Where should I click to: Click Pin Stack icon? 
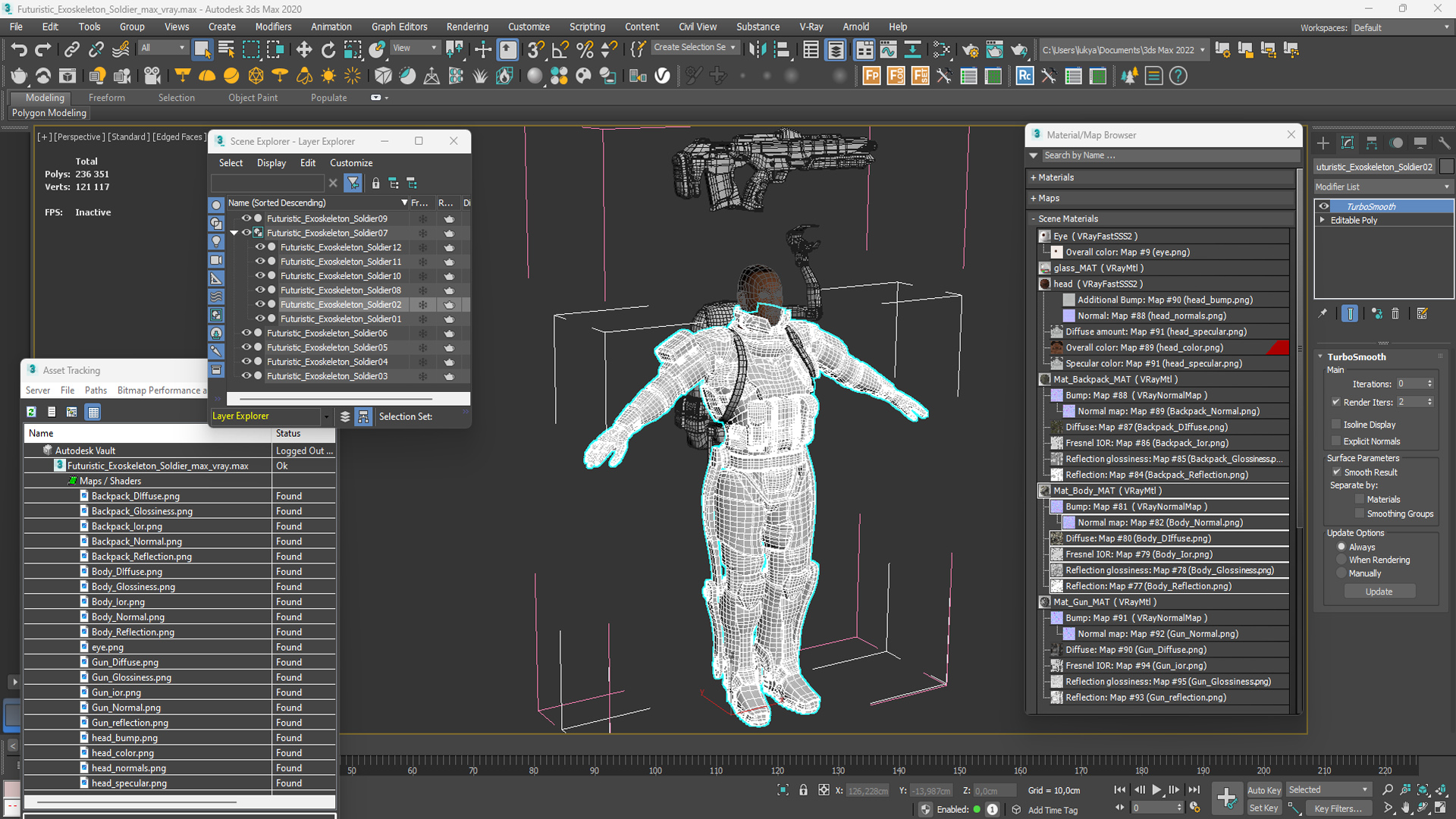(x=1323, y=313)
